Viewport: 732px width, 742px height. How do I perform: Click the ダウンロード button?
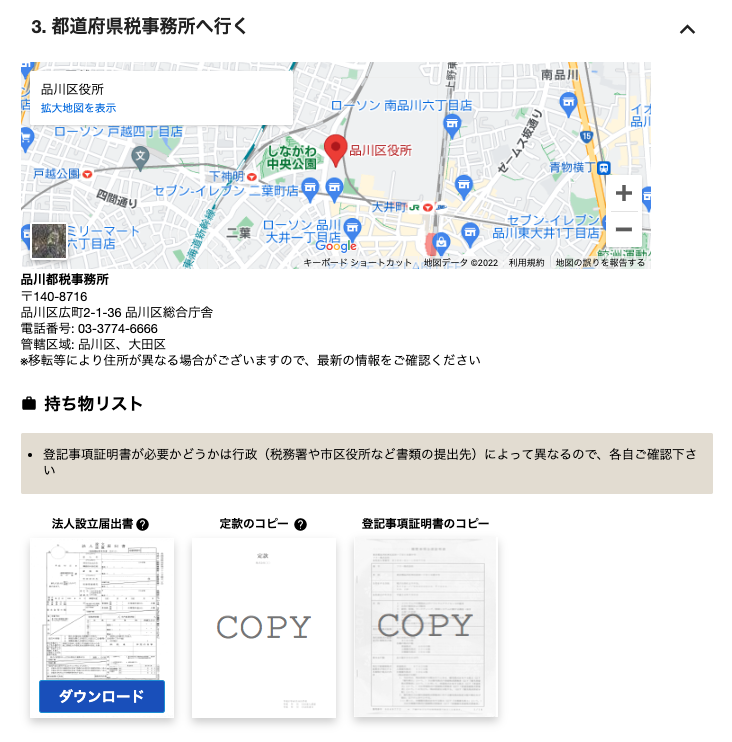pyautogui.click(x=102, y=696)
